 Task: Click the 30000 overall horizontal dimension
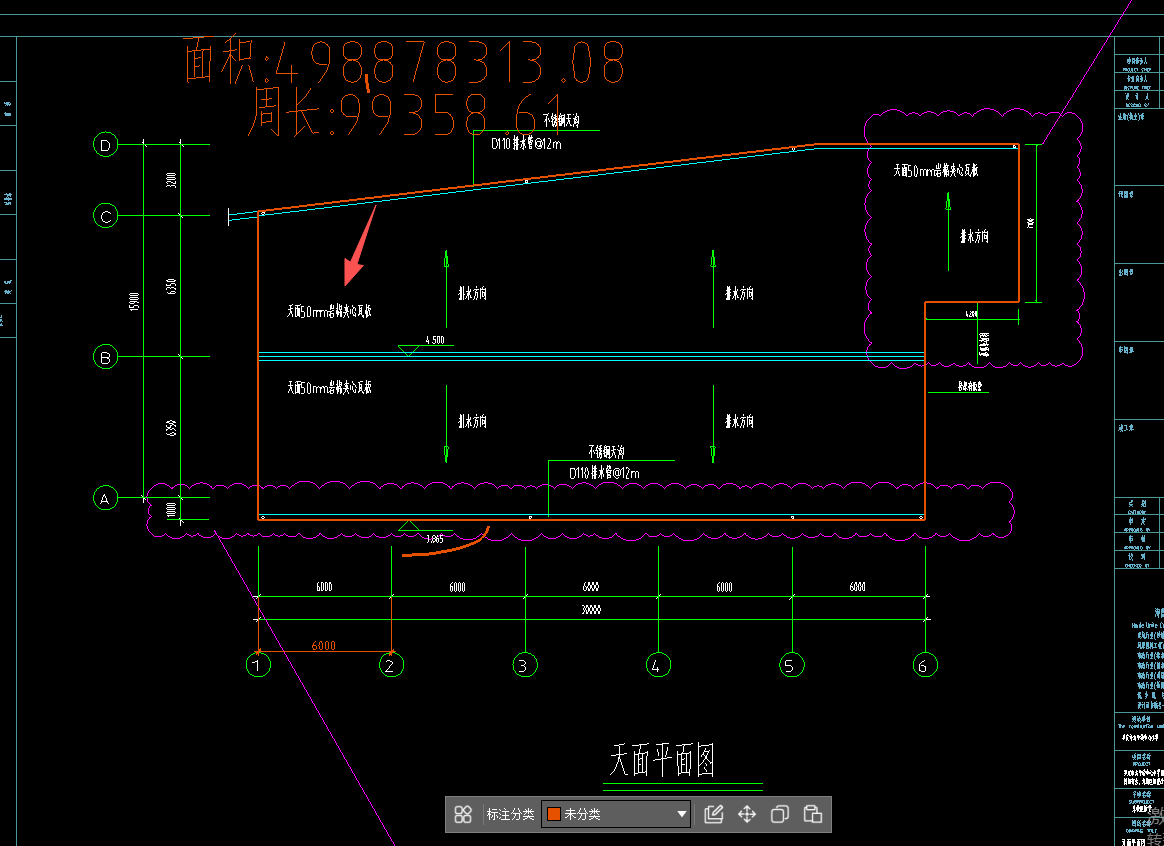pyautogui.click(x=591, y=610)
